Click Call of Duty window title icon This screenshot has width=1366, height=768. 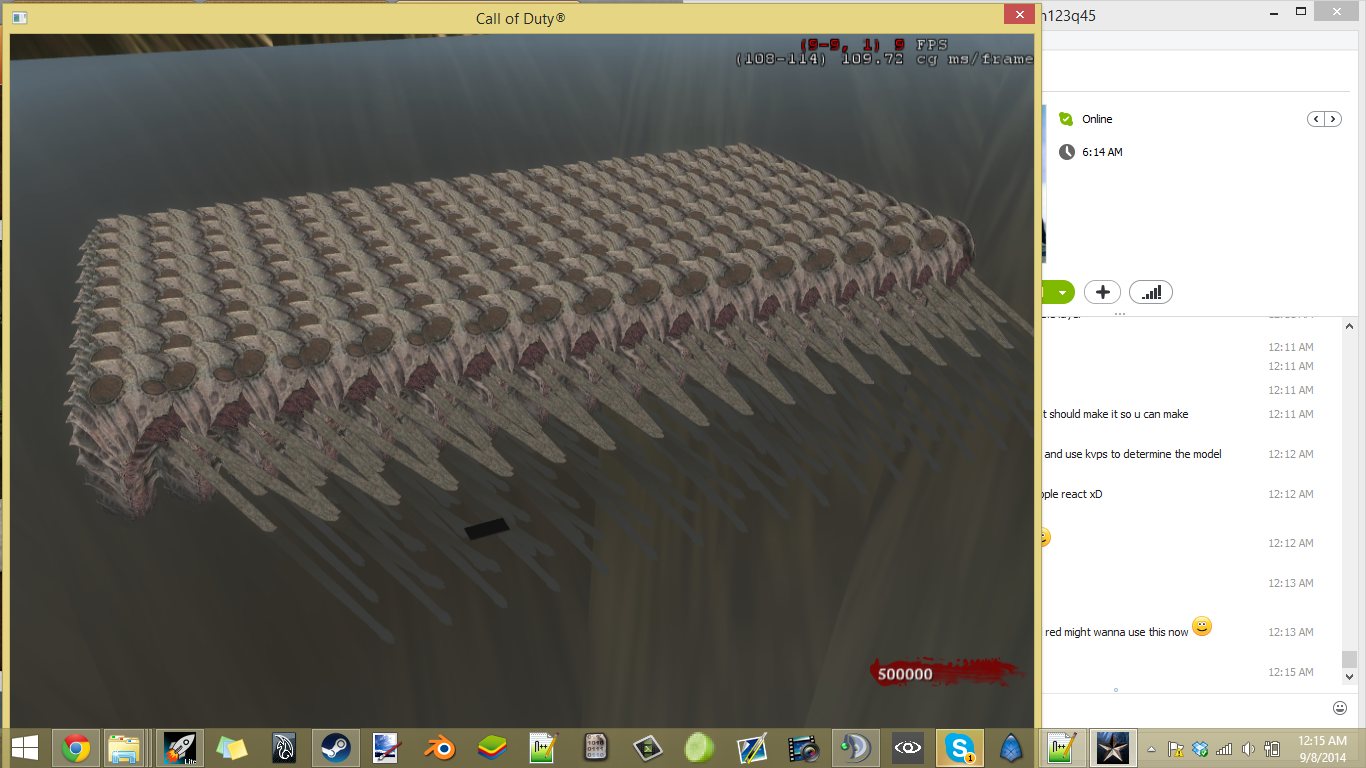tap(20, 18)
